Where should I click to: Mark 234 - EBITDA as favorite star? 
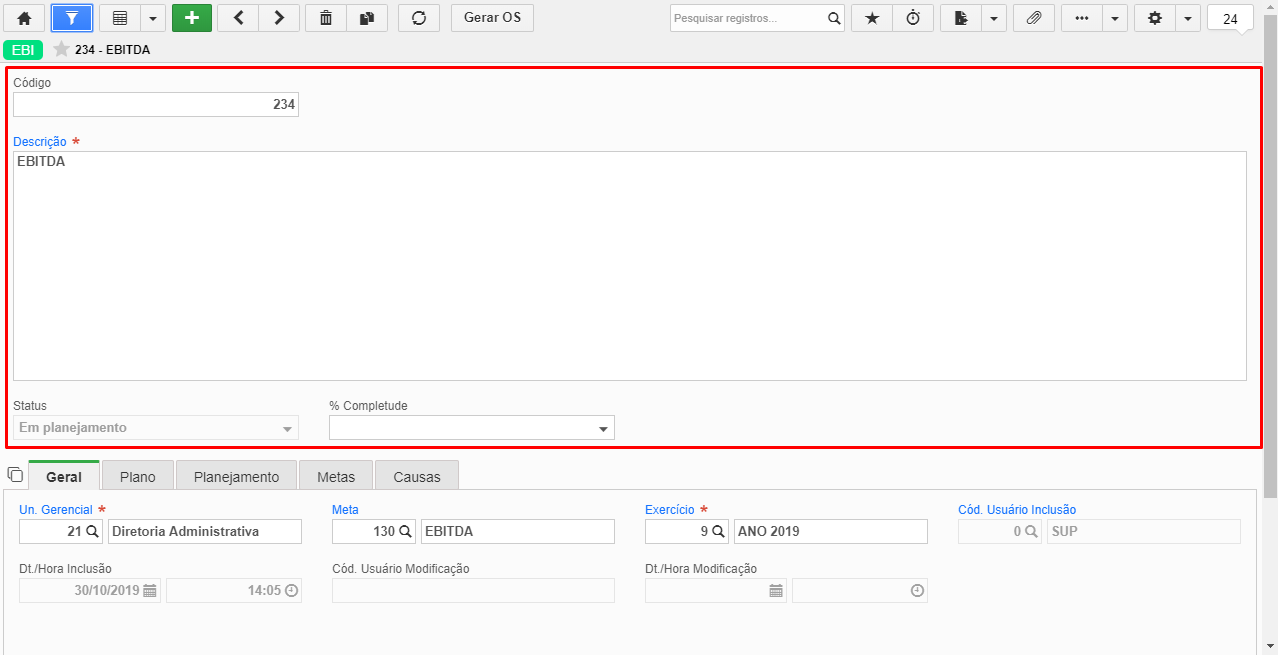(61, 49)
